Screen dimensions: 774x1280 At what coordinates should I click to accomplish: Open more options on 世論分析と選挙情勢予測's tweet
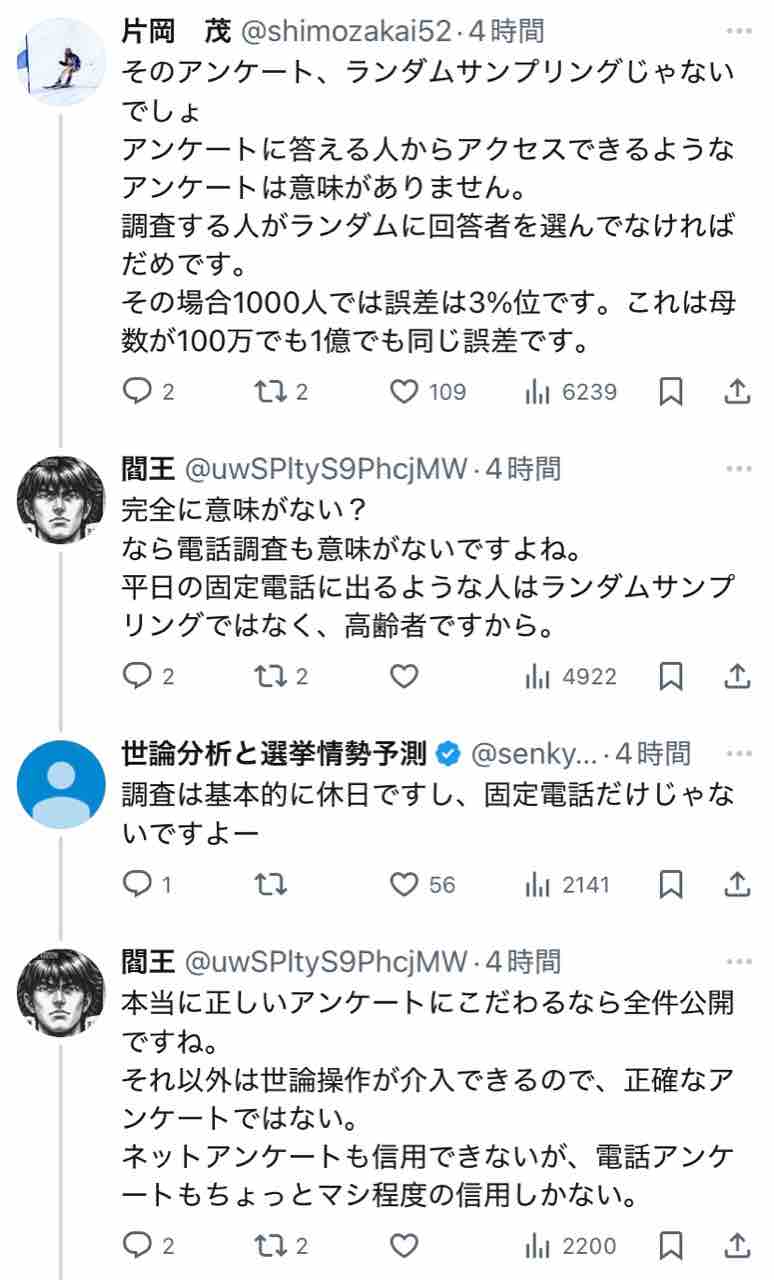click(x=739, y=752)
